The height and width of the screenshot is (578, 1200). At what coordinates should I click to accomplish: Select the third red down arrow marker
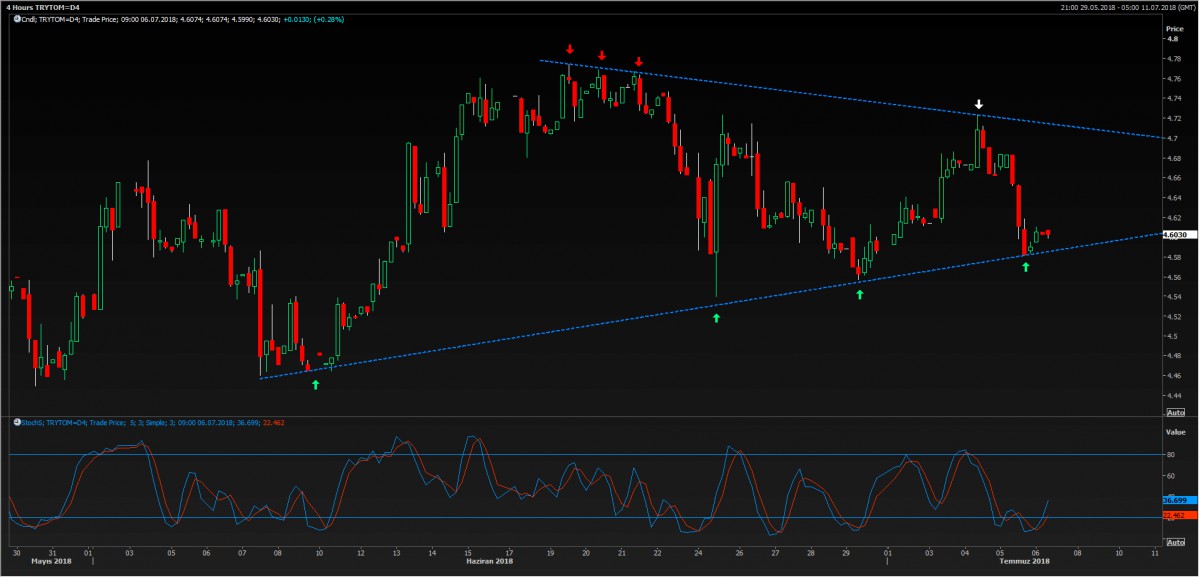(x=638, y=62)
